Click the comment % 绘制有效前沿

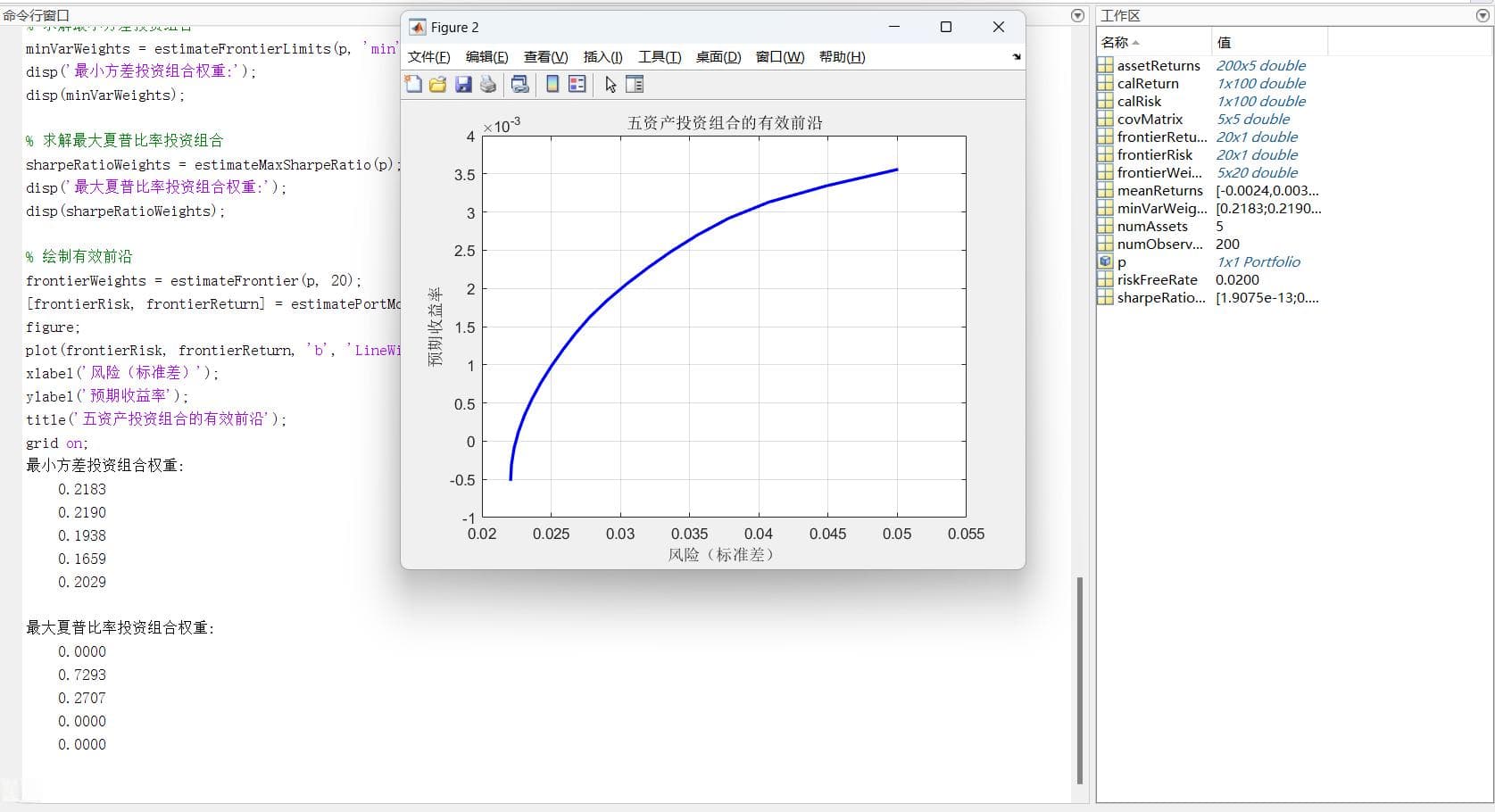pos(79,256)
